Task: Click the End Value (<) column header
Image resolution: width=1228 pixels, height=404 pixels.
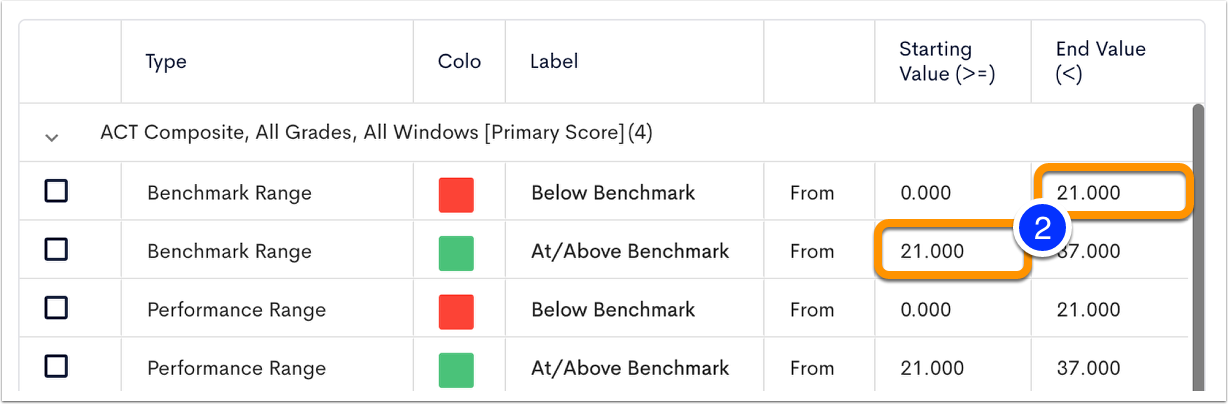Action: point(1100,61)
